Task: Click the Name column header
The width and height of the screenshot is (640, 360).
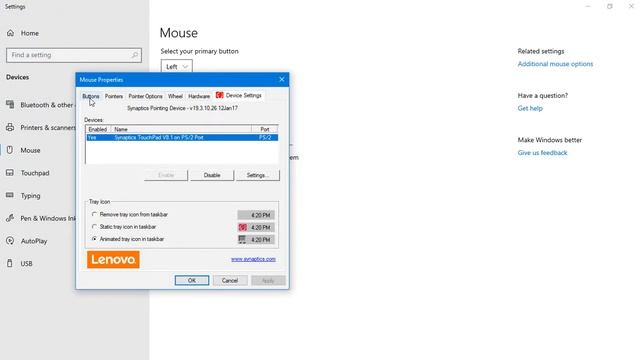Action: (181, 129)
